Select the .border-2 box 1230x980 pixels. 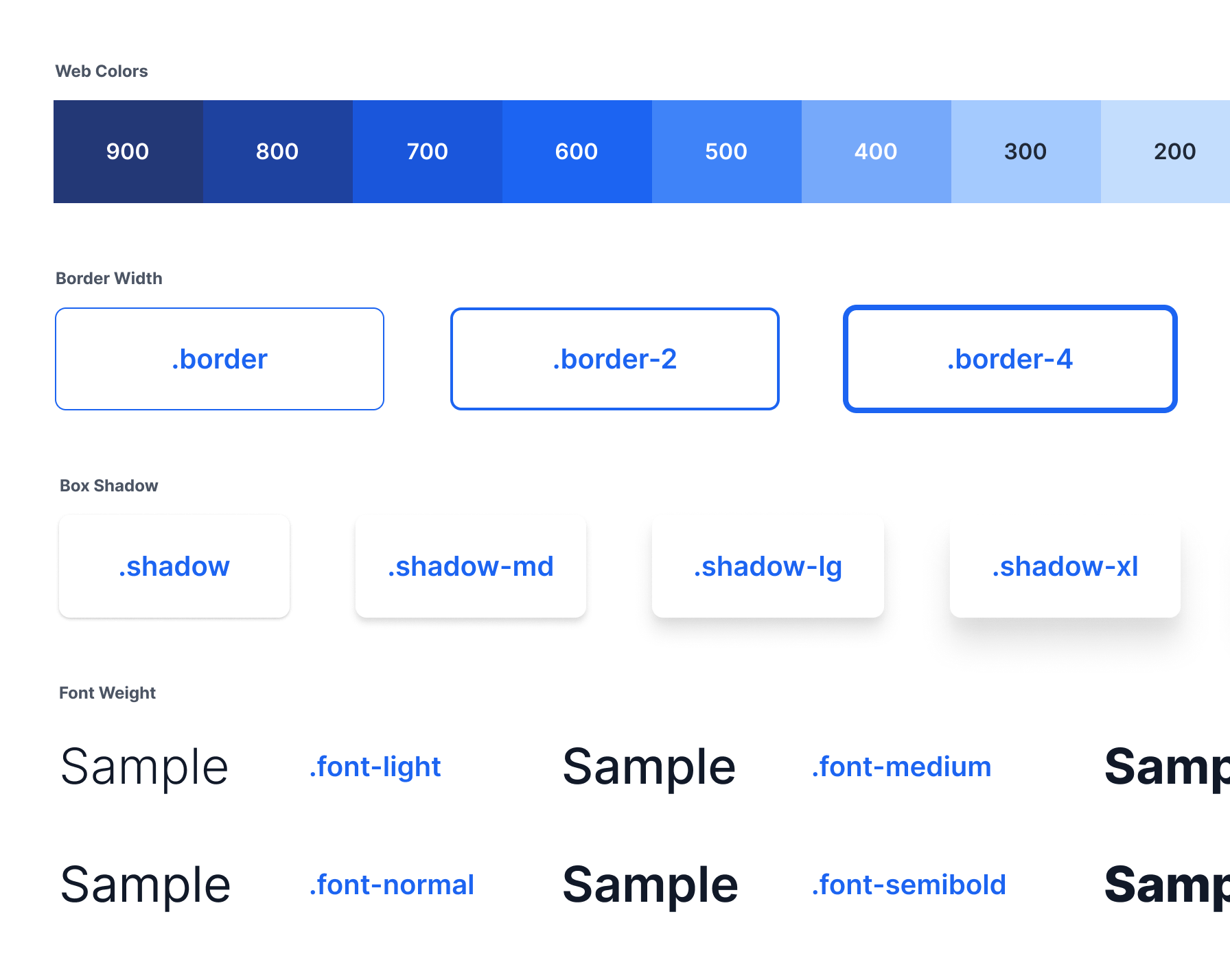[615, 359]
